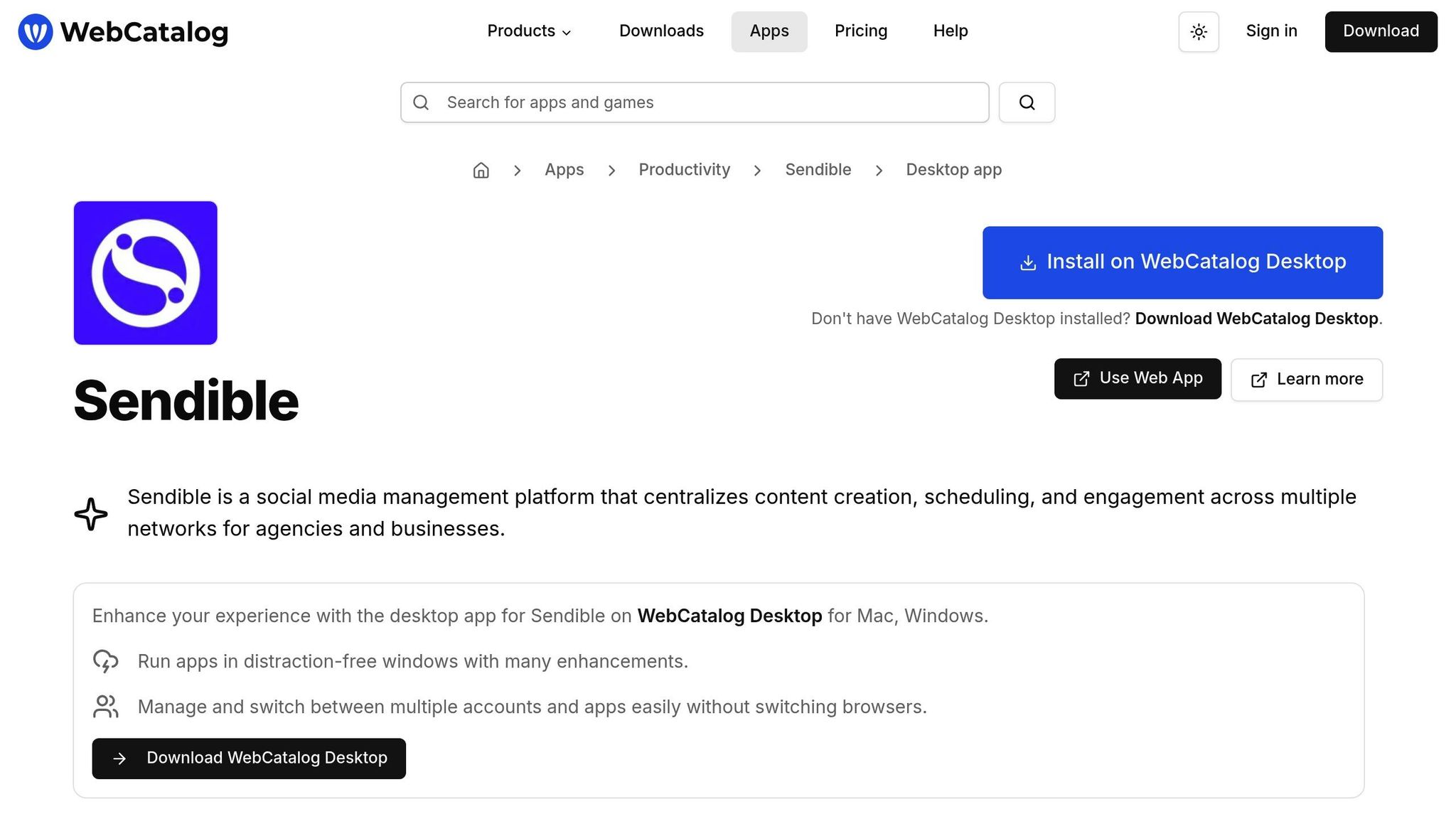Click the magnifier icon inside search field

click(421, 102)
